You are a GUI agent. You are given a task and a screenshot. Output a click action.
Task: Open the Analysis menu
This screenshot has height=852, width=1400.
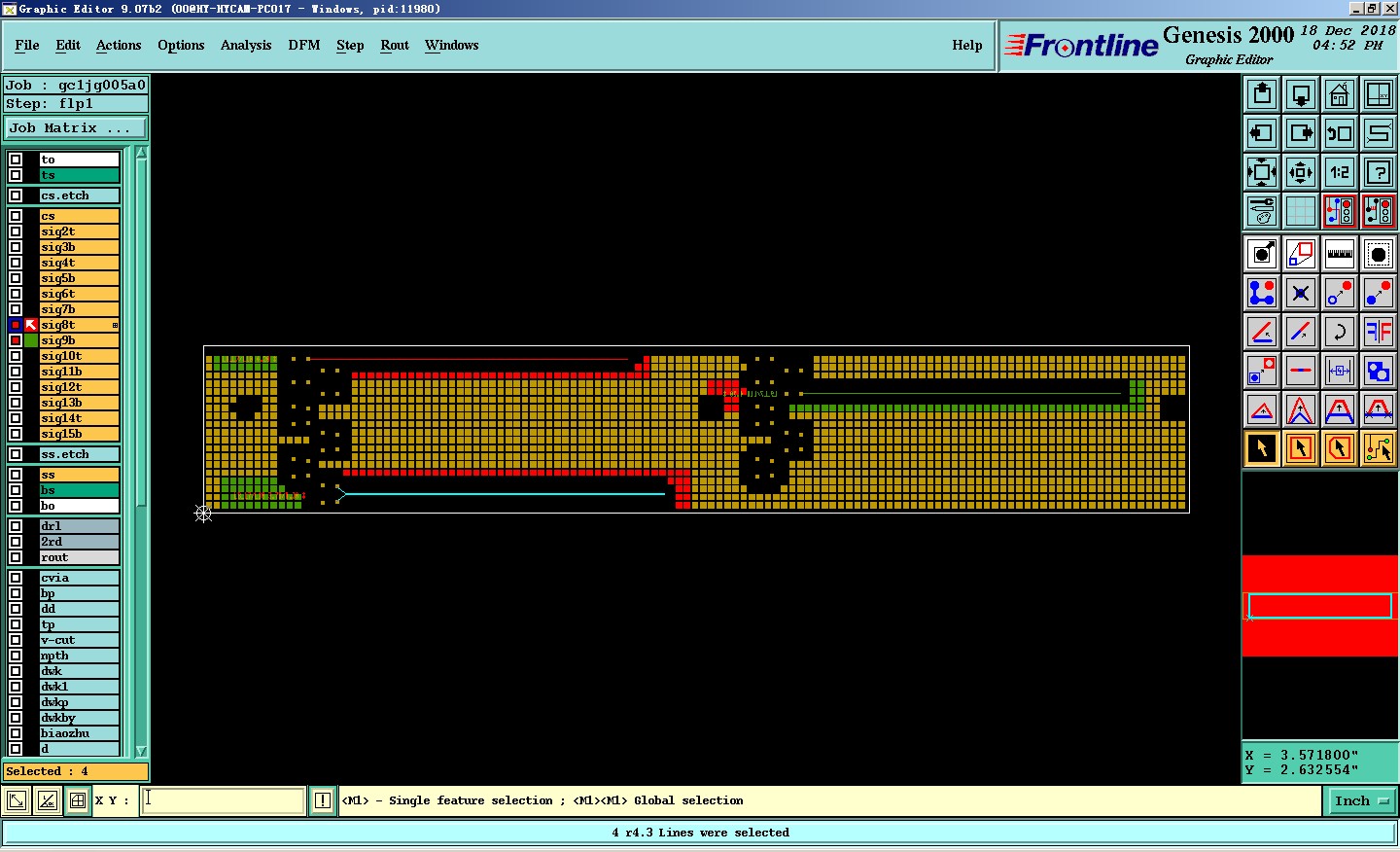pos(245,45)
